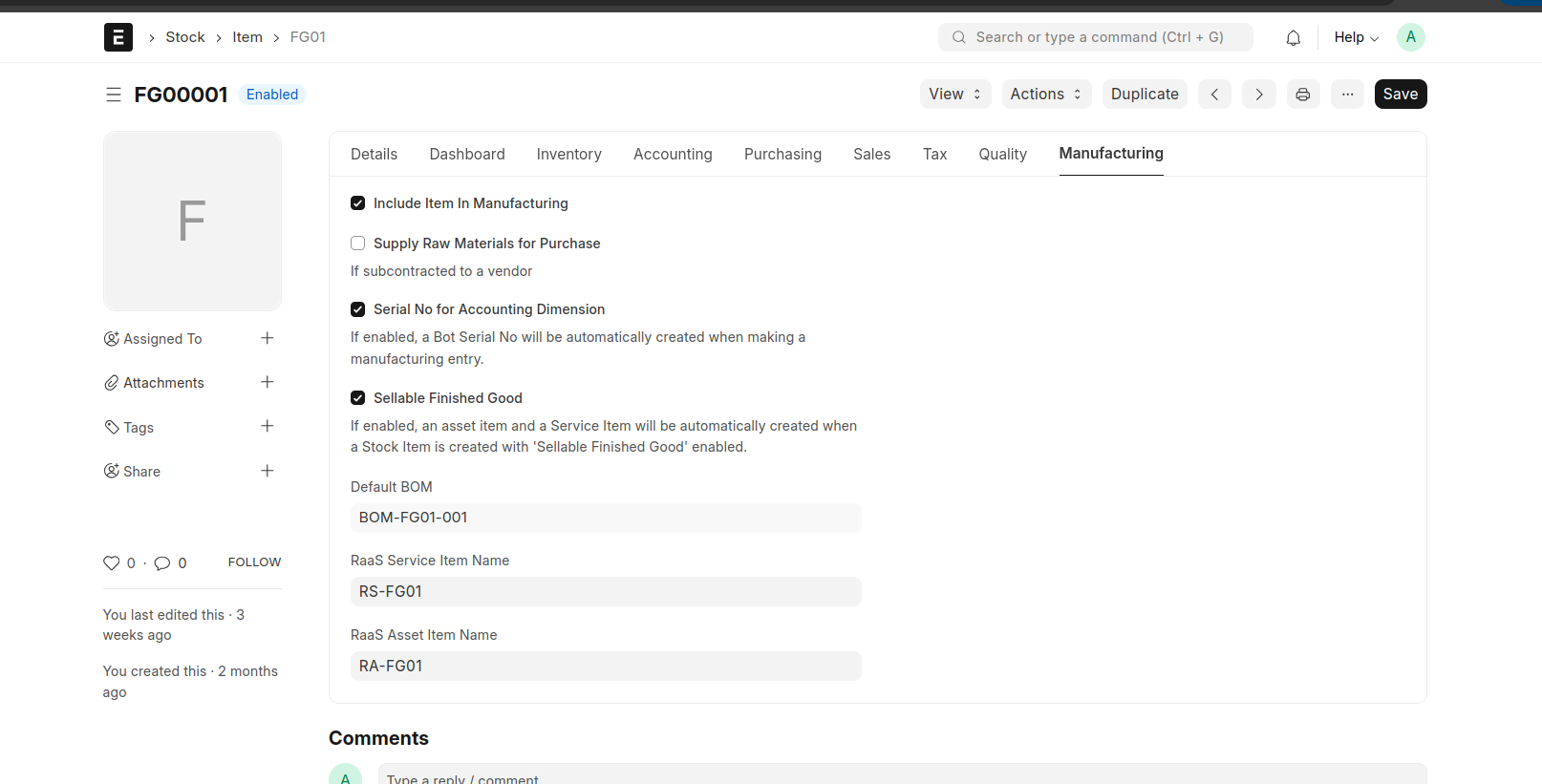Screen dimensions: 1542x784
Task: Add an attachment with plus icon
Action: point(268,382)
